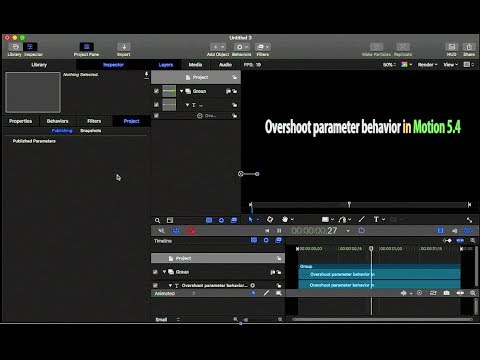Click the Import toolbar button

click(x=124, y=47)
